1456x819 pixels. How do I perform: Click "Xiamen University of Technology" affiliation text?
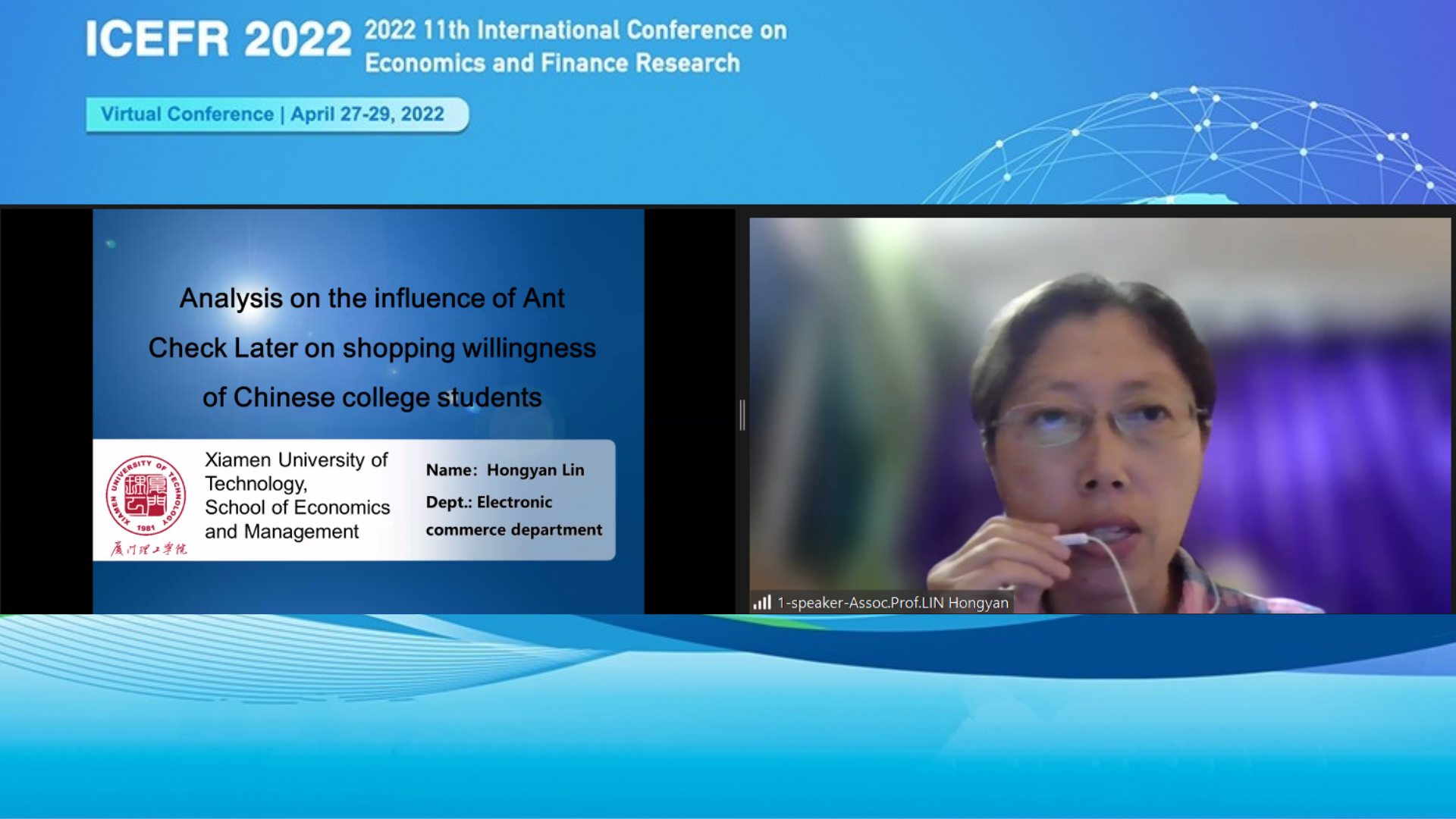point(297,472)
